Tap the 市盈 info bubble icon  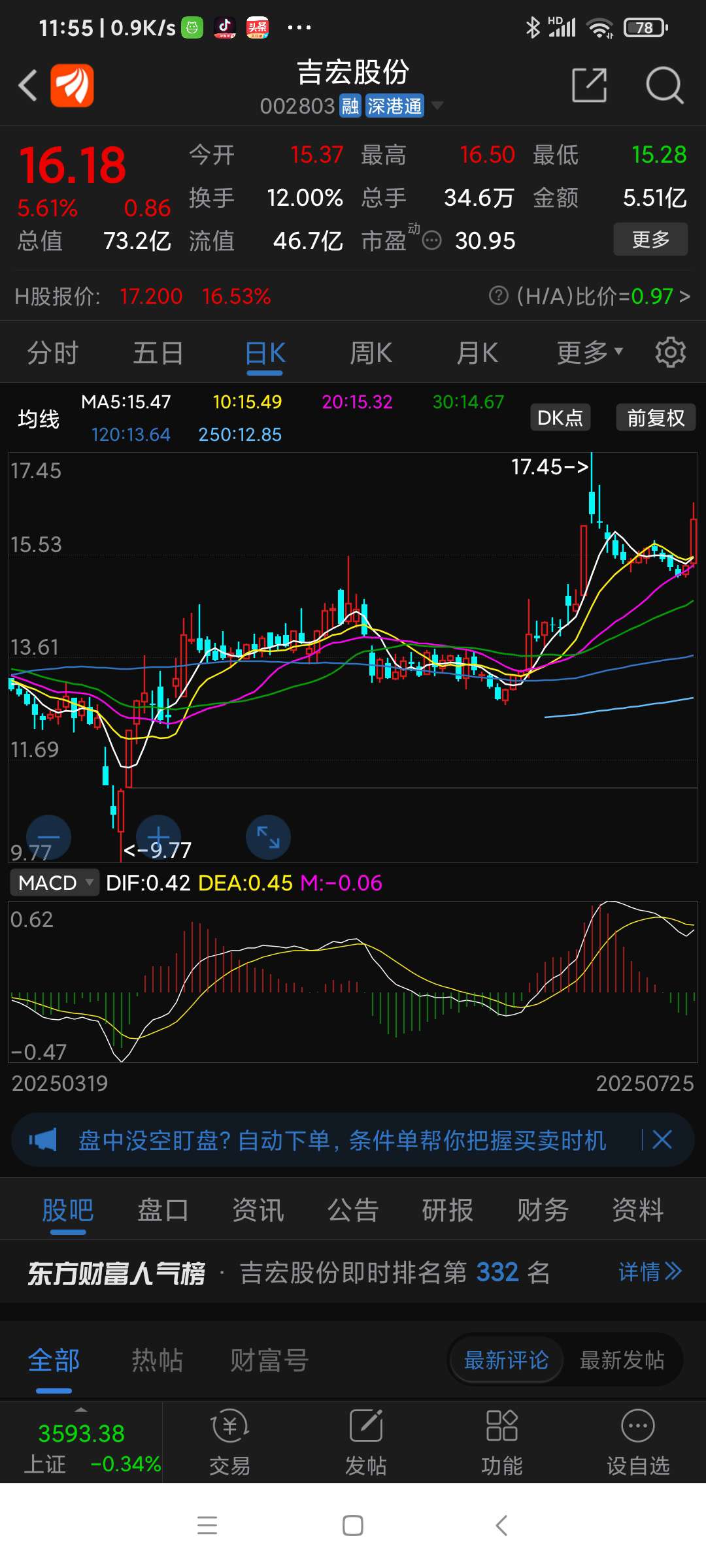431,241
